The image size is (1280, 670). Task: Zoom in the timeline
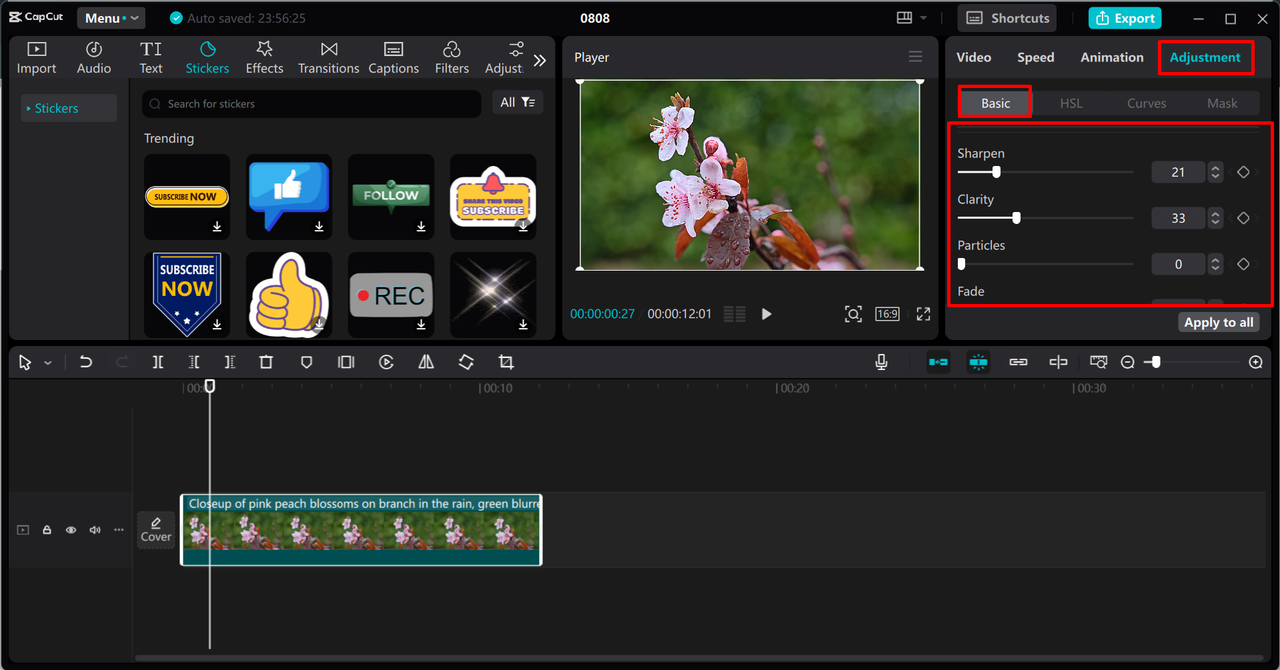[x=1256, y=362]
